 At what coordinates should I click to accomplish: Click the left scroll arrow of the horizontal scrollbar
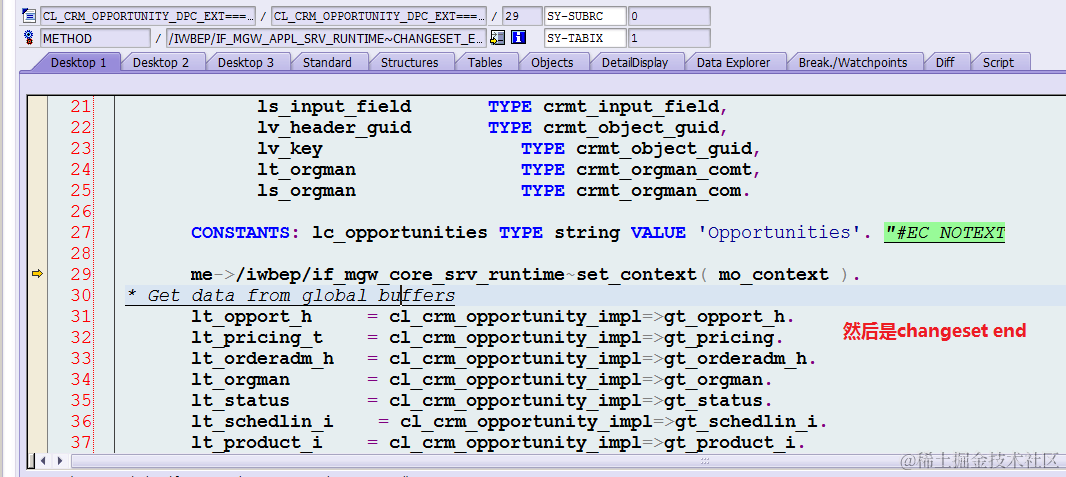point(43,461)
